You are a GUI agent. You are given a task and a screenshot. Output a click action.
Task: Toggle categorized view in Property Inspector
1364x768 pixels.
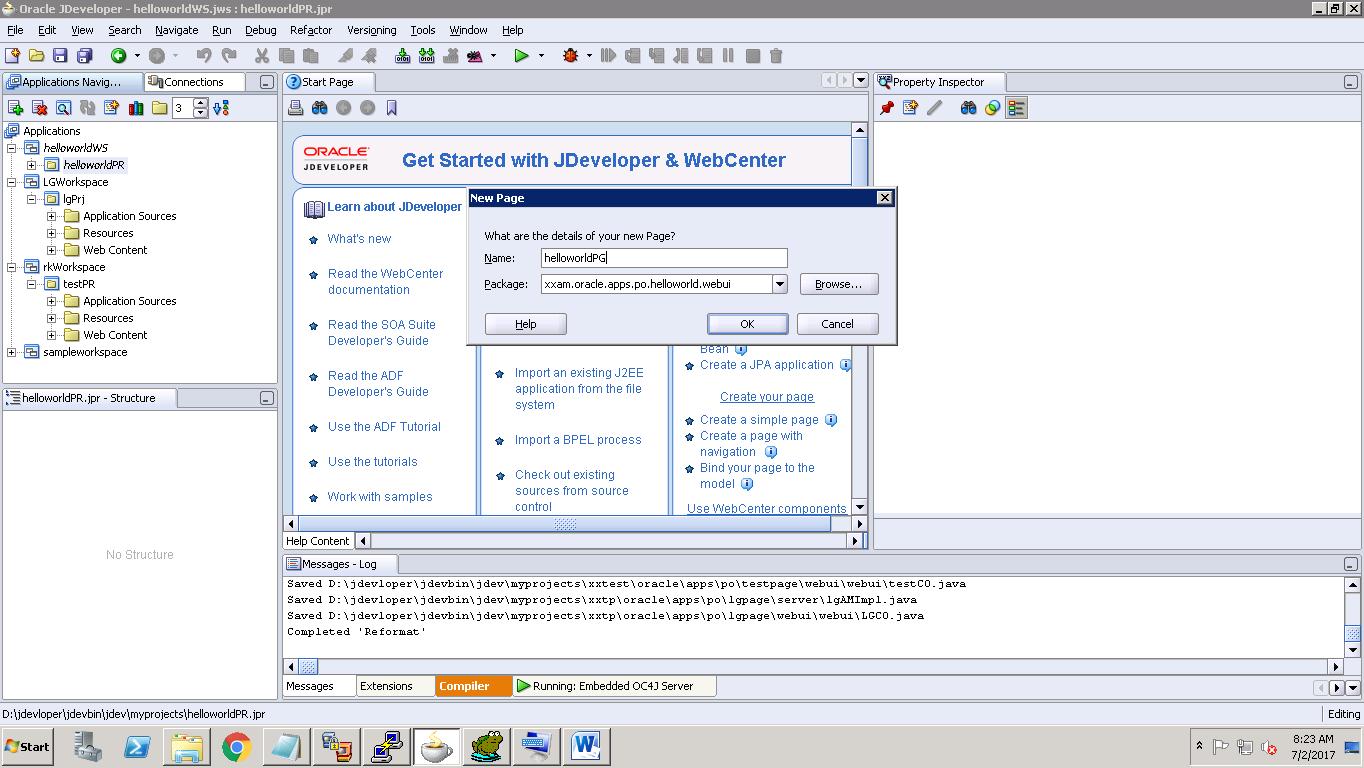click(1016, 107)
